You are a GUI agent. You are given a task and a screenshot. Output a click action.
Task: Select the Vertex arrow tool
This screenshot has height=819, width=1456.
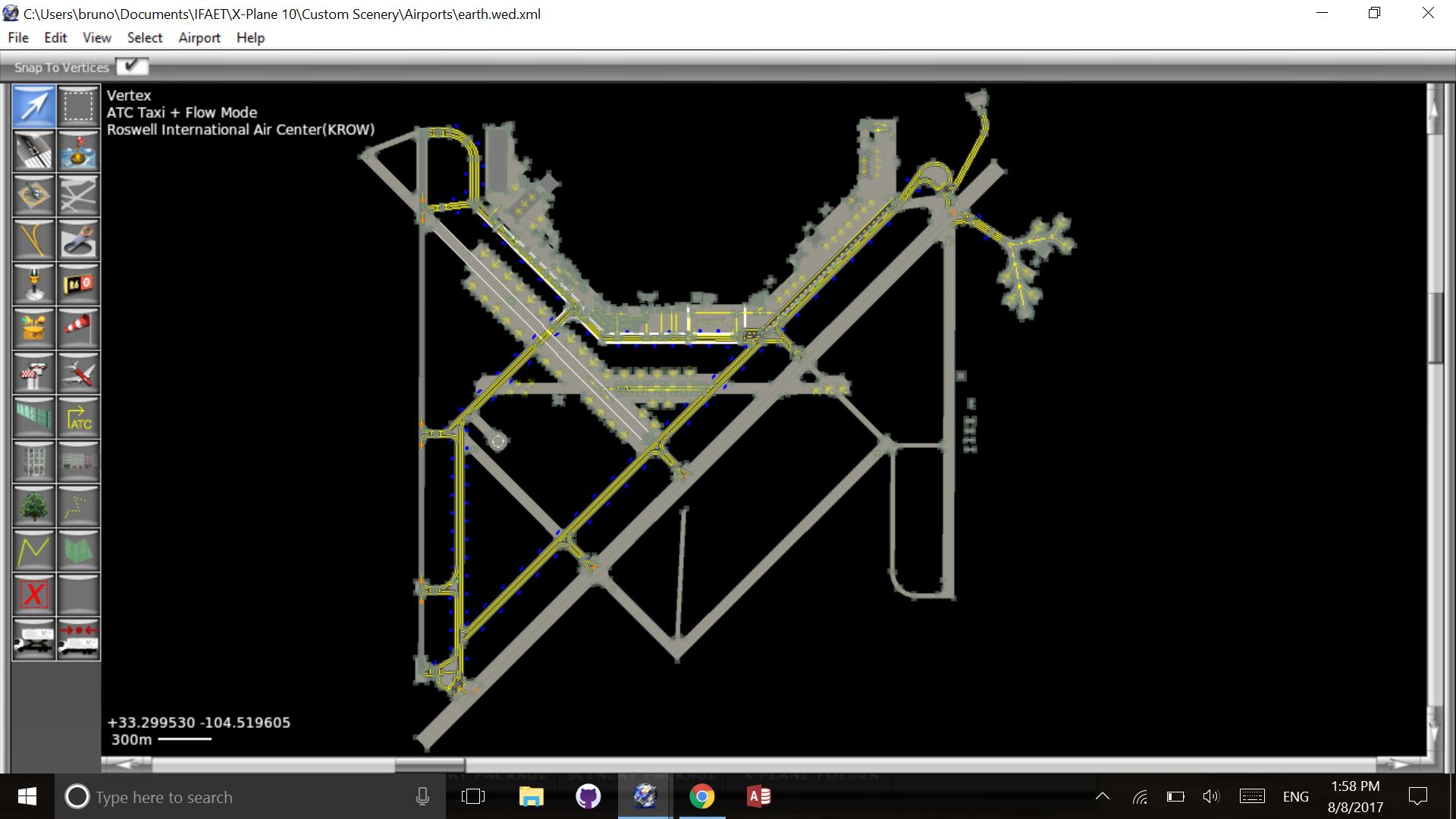(x=33, y=106)
